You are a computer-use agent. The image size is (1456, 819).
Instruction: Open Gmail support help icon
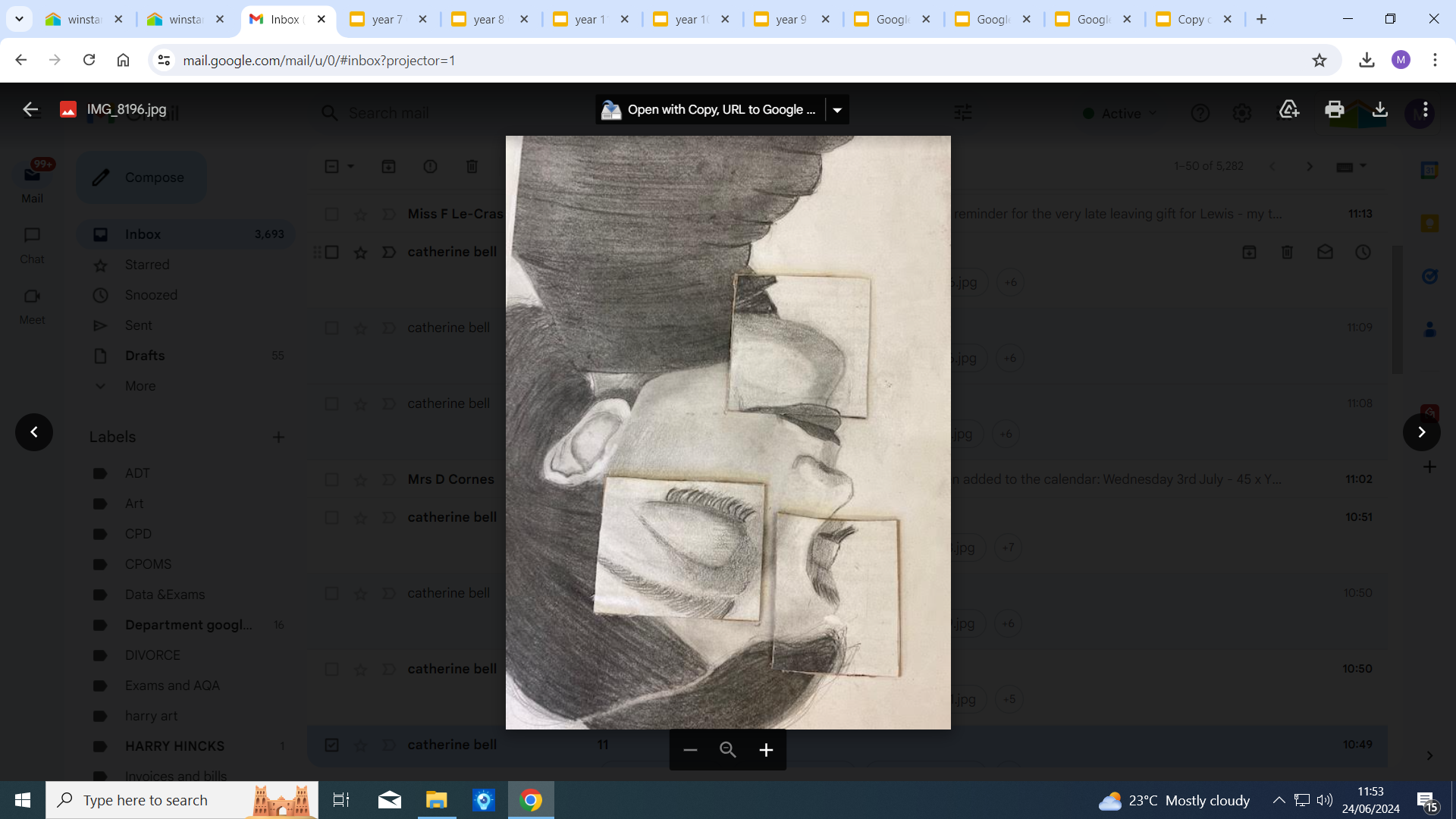[x=1200, y=113]
